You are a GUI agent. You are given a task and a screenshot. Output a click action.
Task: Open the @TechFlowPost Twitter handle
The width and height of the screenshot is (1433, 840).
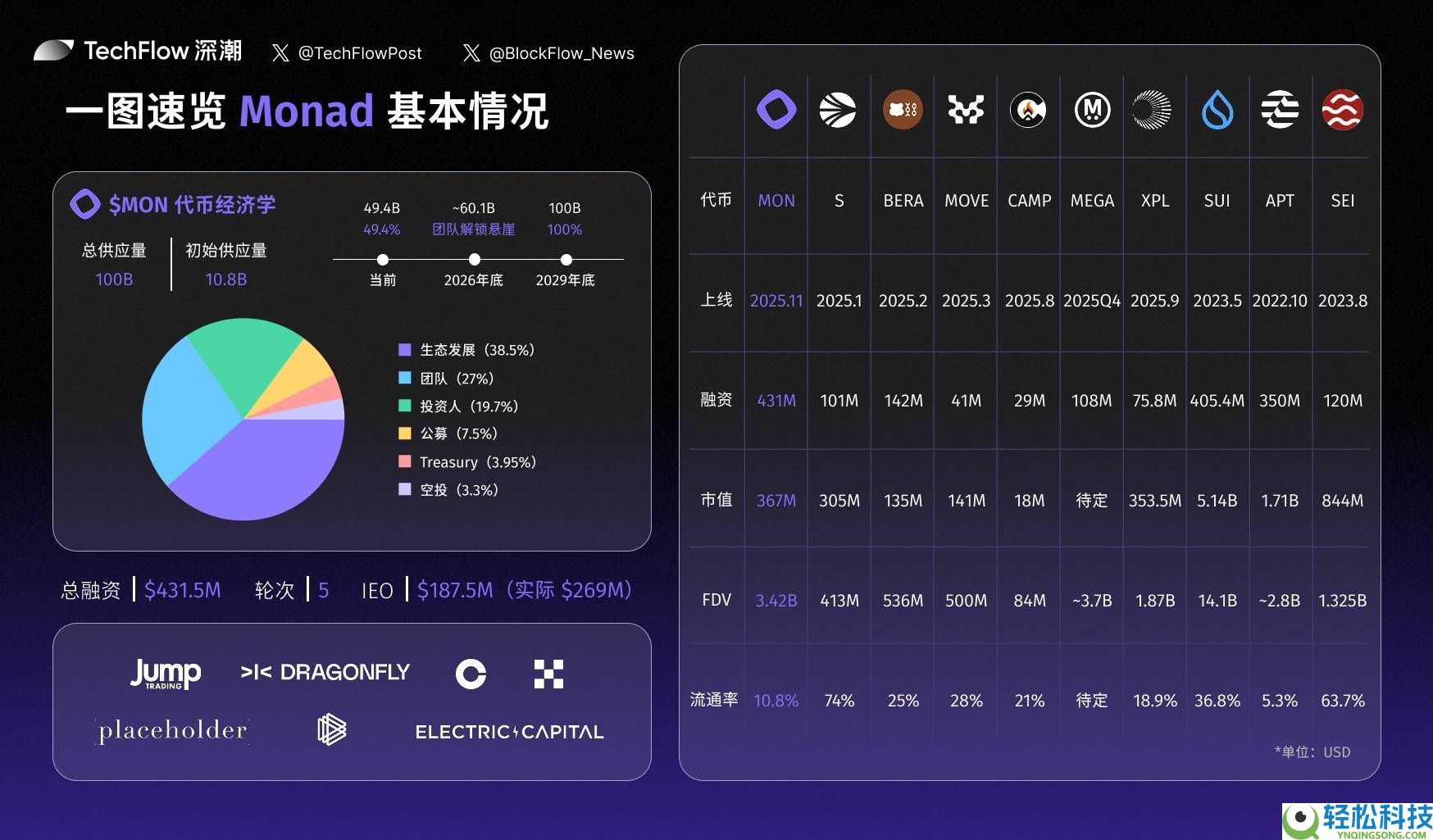[361, 52]
